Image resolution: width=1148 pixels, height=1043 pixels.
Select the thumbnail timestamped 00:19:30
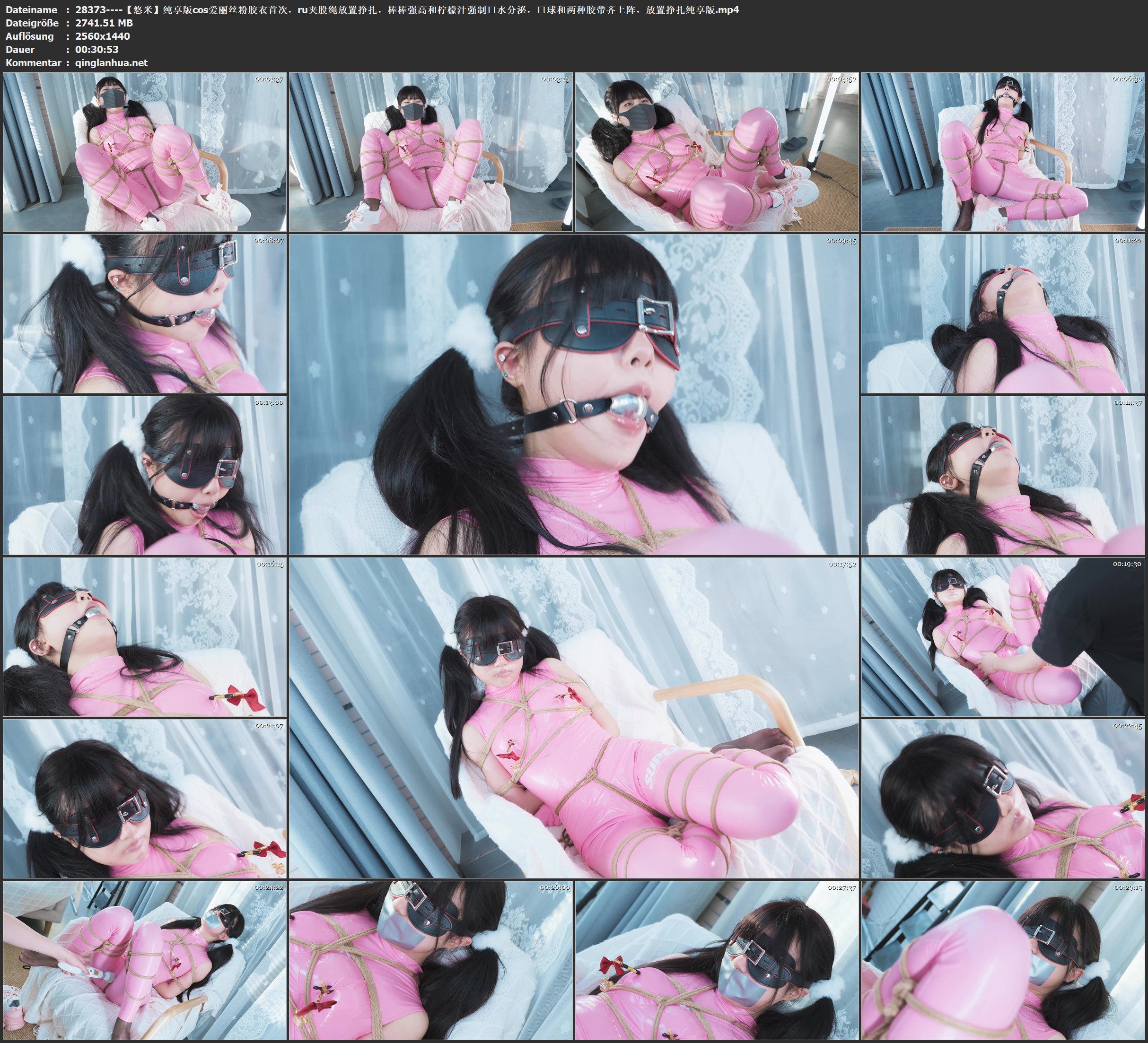[1003, 637]
